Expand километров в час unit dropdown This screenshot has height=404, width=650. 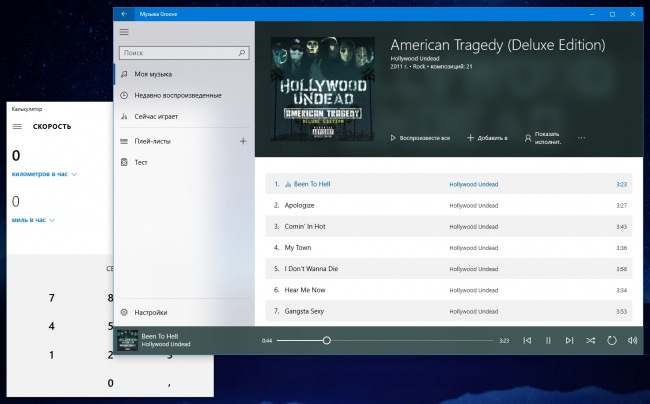click(44, 174)
